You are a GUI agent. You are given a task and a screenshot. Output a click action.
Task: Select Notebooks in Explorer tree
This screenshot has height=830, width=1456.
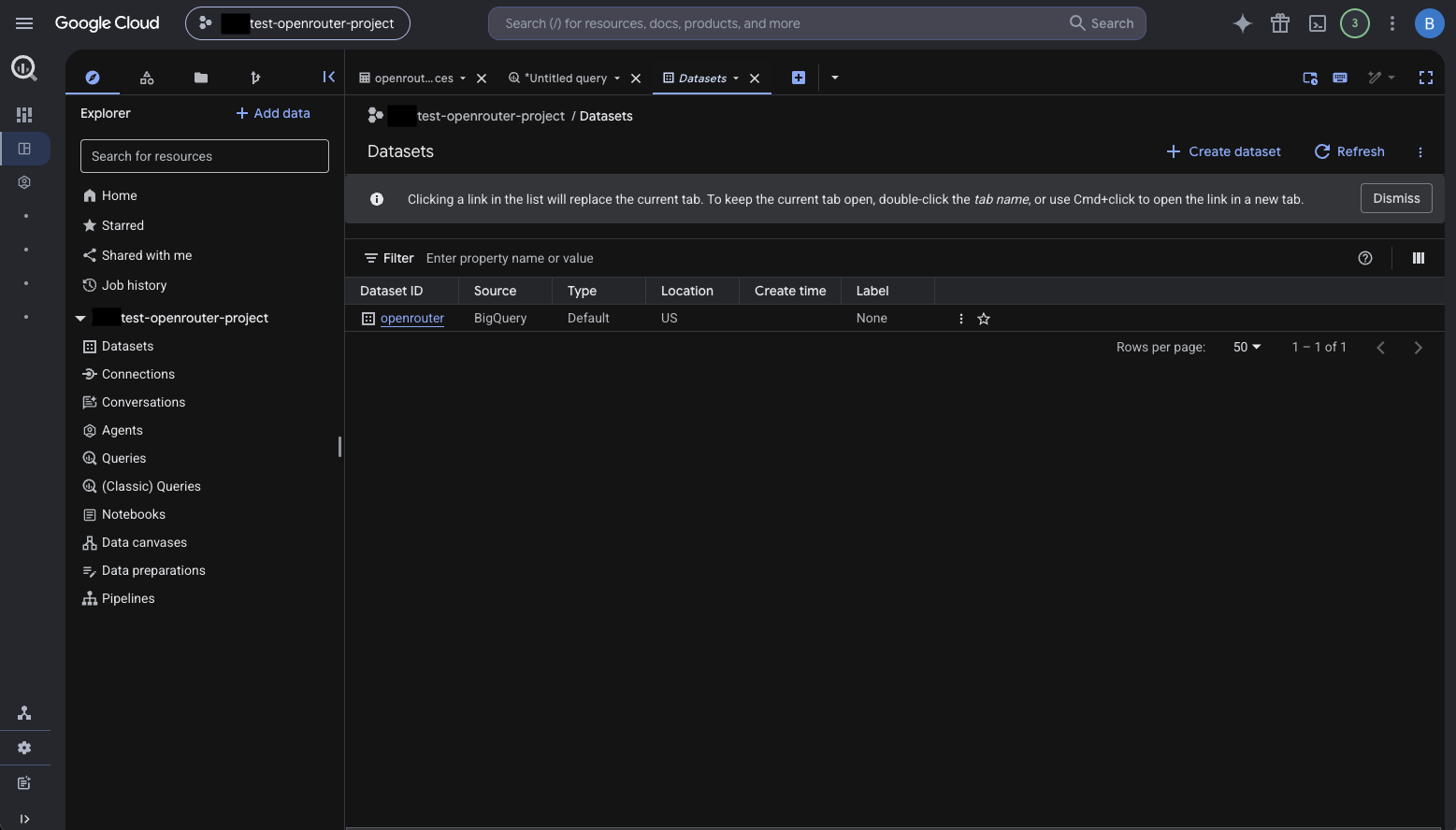[133, 514]
